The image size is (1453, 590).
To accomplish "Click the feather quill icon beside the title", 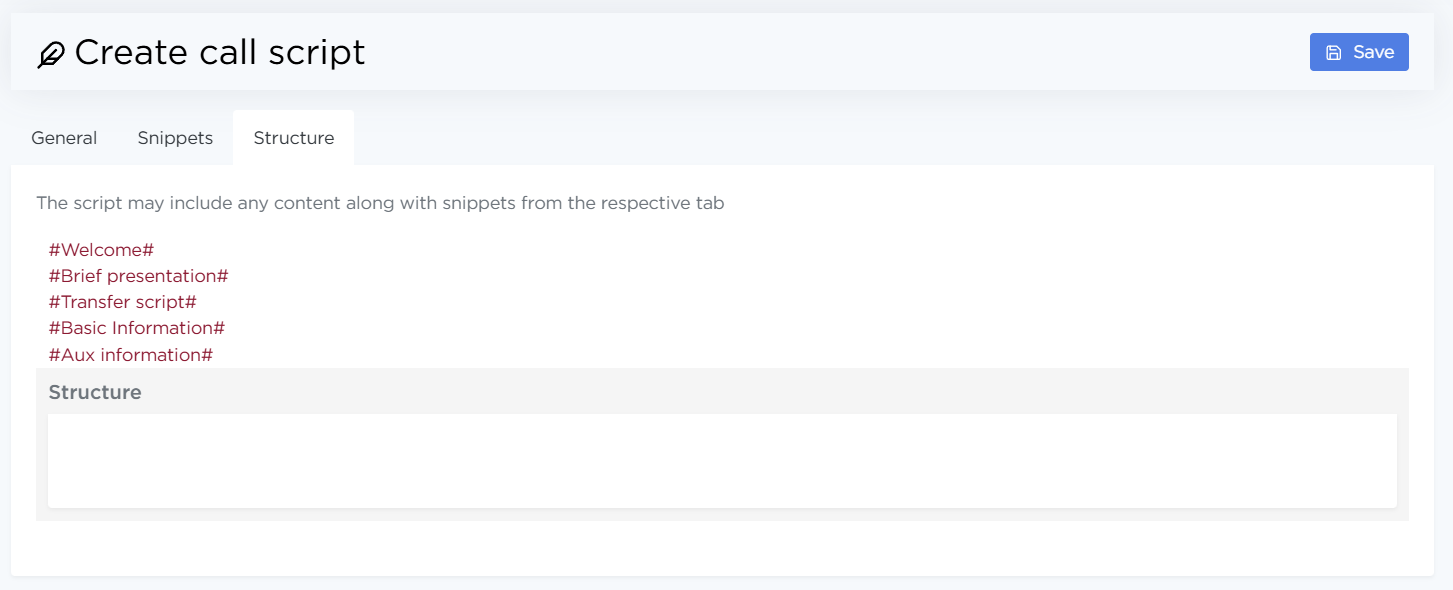I will click(51, 54).
